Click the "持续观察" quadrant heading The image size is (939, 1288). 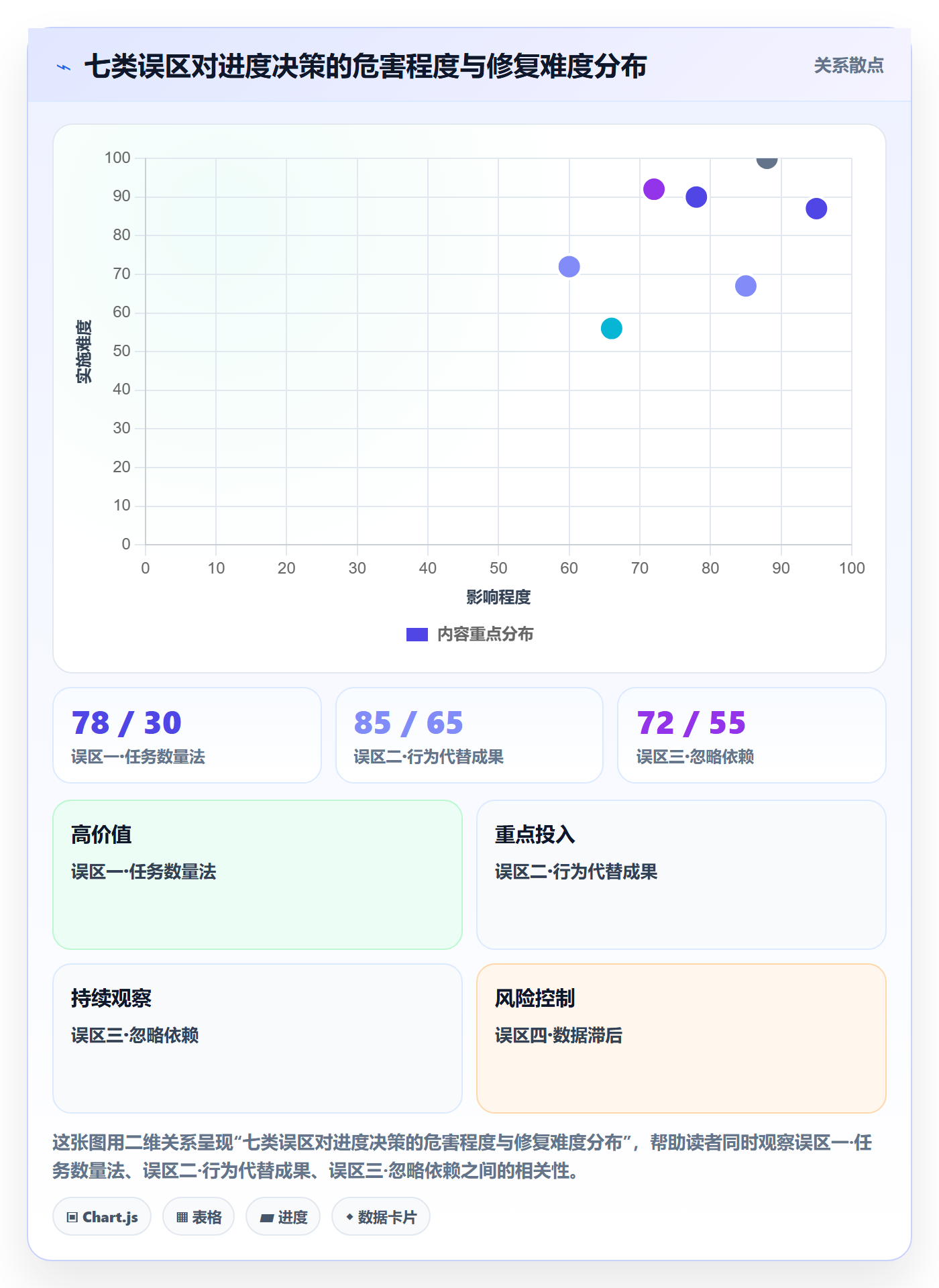[x=111, y=998]
